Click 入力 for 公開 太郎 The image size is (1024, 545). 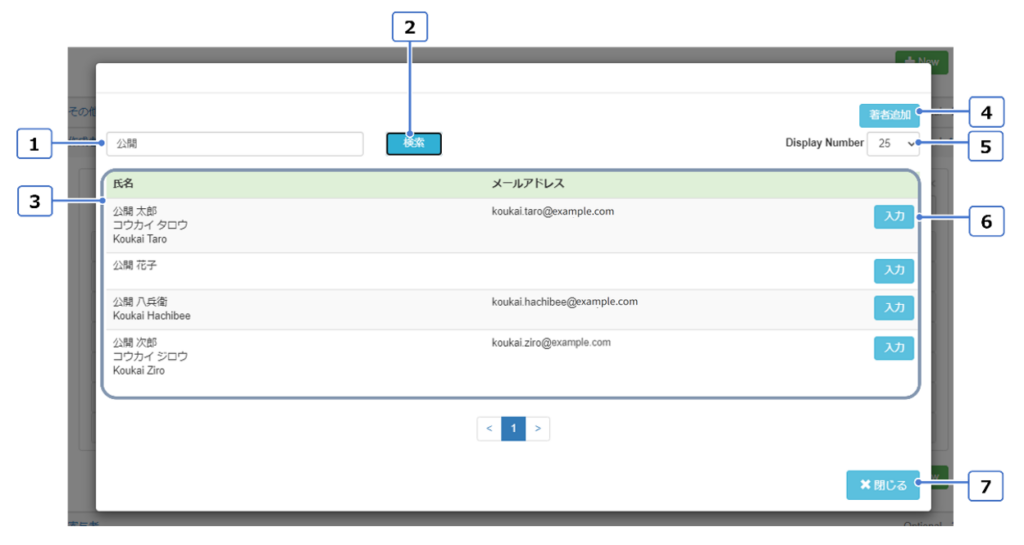893,218
